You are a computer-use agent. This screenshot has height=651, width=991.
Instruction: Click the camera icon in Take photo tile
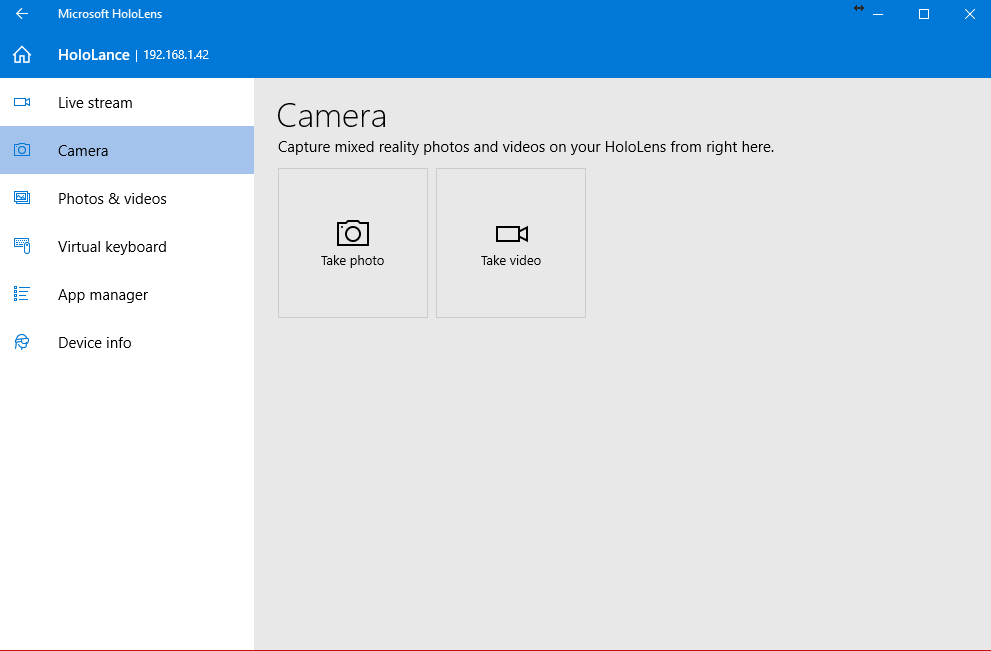click(x=353, y=233)
